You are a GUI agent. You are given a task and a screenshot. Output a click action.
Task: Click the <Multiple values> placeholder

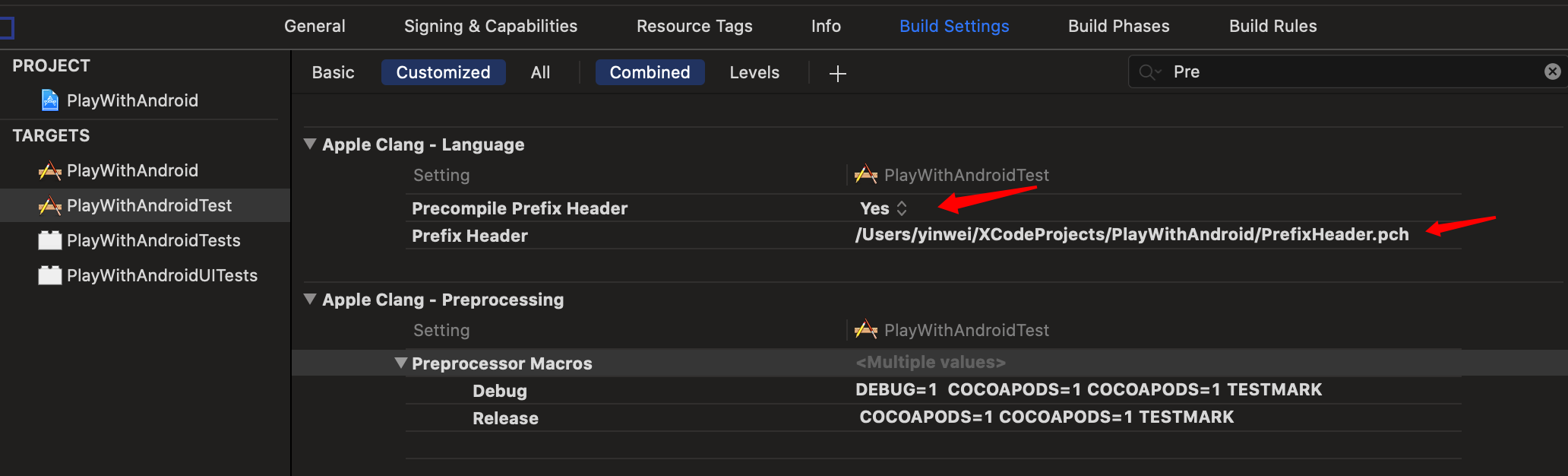pyautogui.click(x=931, y=362)
